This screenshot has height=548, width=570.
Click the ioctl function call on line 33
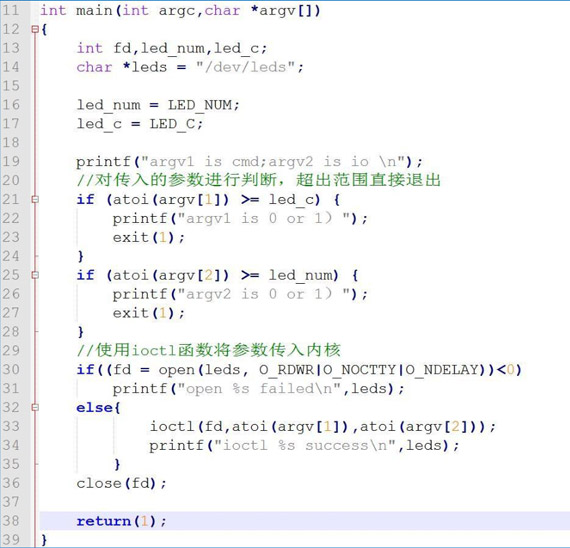[x=172, y=426]
